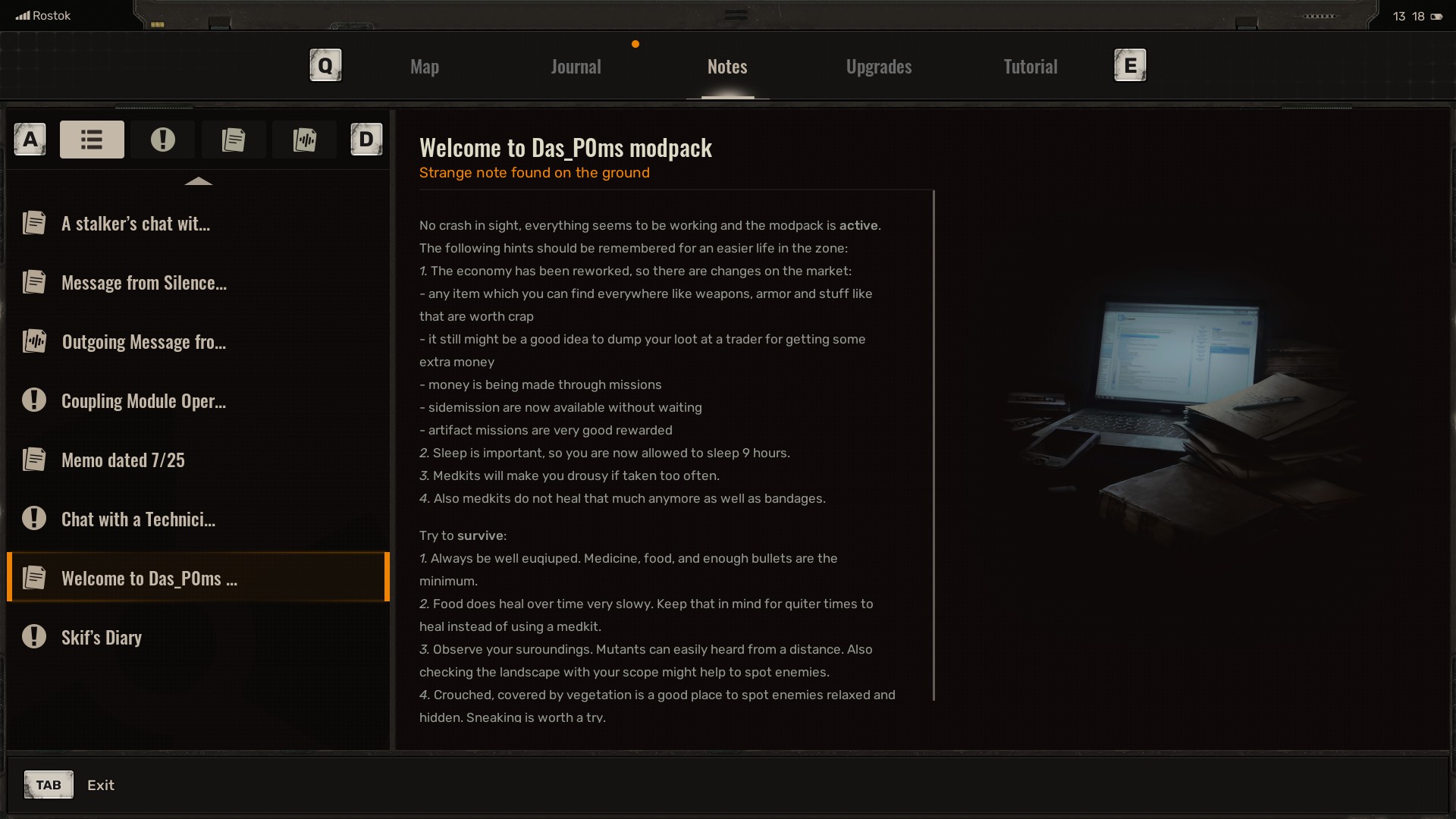Click the Q key previous tab icon

tap(325, 66)
